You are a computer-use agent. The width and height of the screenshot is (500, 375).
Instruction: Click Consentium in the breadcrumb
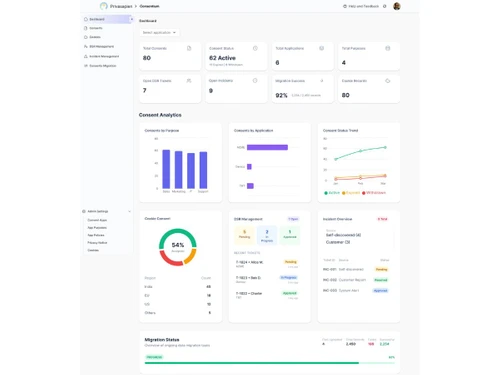[149, 6]
